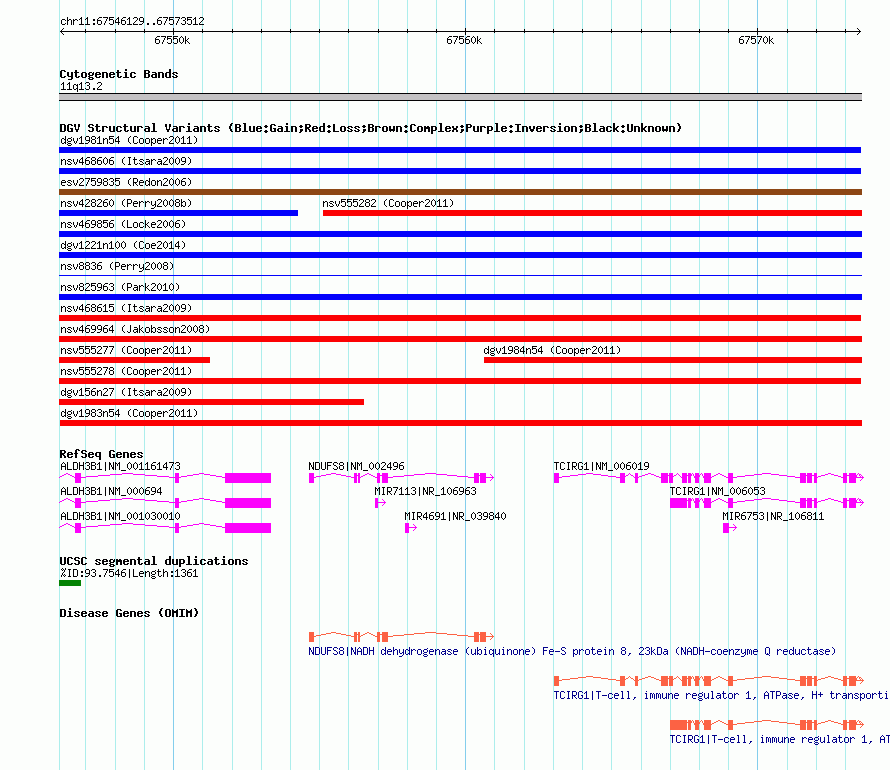The image size is (890, 770).
Task: Click the MIR6753|NR_106811 arrow glyph
Action: 730,528
